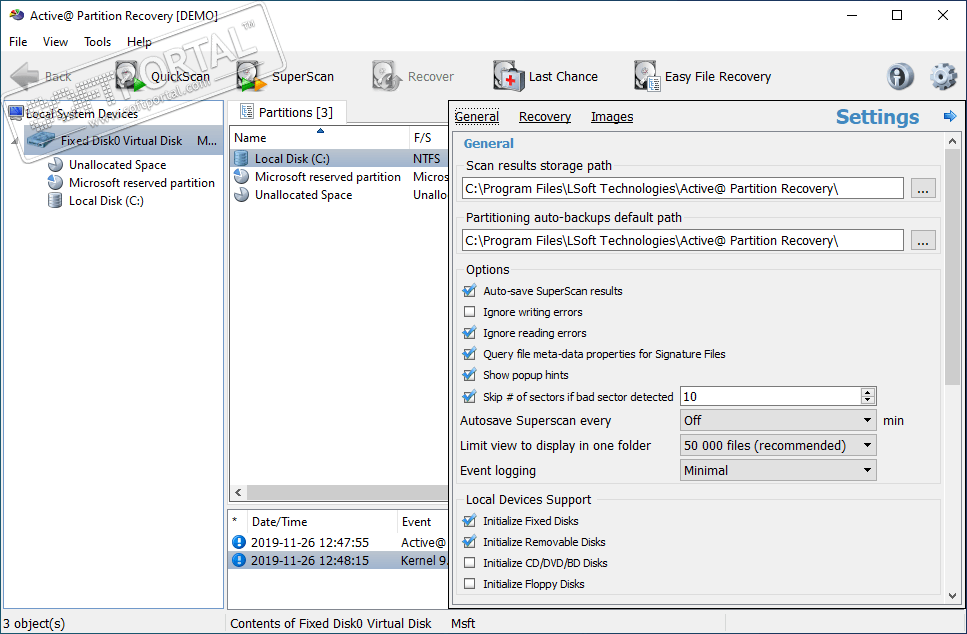The width and height of the screenshot is (967, 634).
Task: Switch to General settings tab
Action: click(477, 117)
